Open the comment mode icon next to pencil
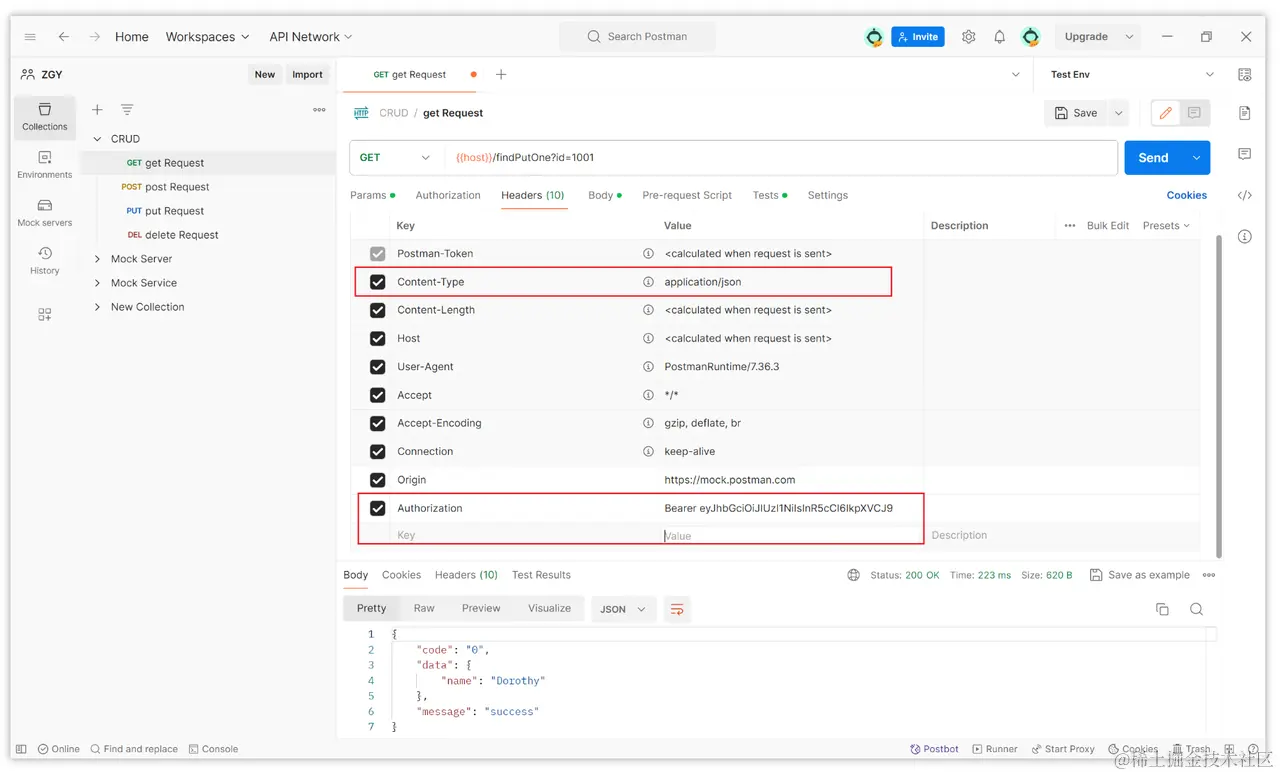This screenshot has height=776, width=1280. click(1194, 113)
